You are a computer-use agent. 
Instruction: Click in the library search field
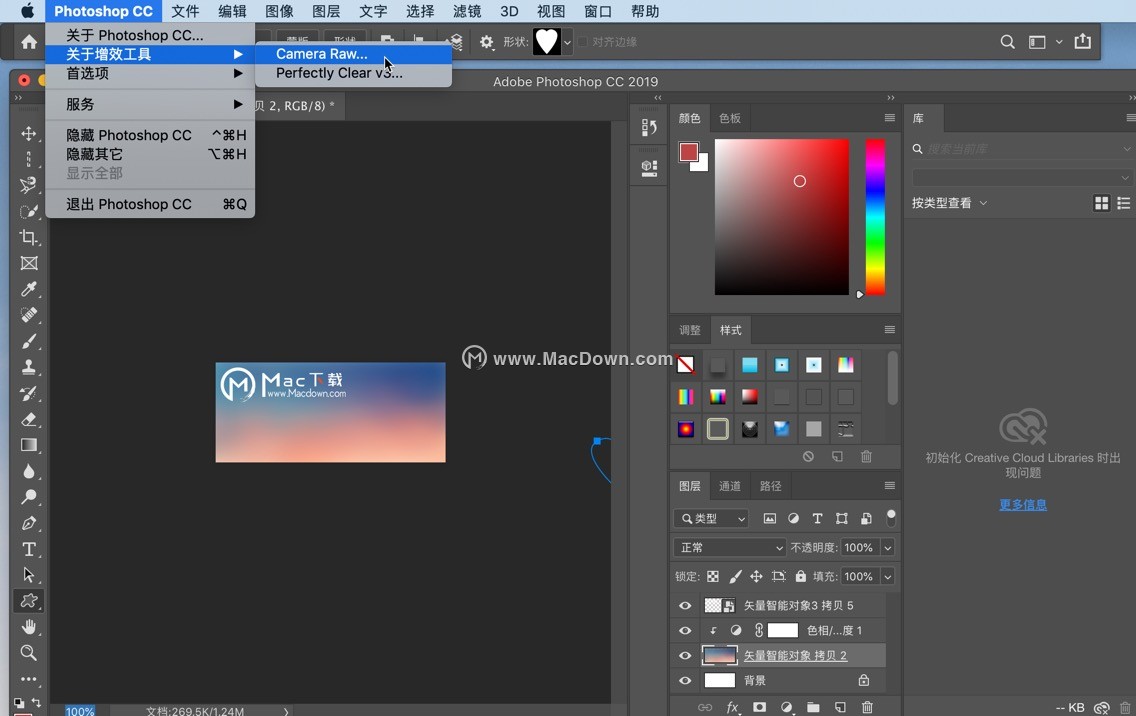point(1022,149)
